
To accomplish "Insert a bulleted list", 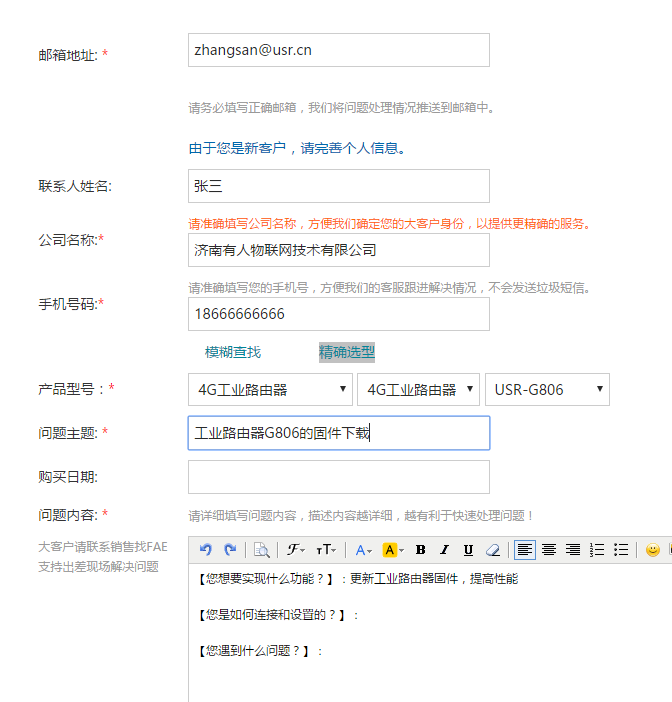I will [621, 550].
